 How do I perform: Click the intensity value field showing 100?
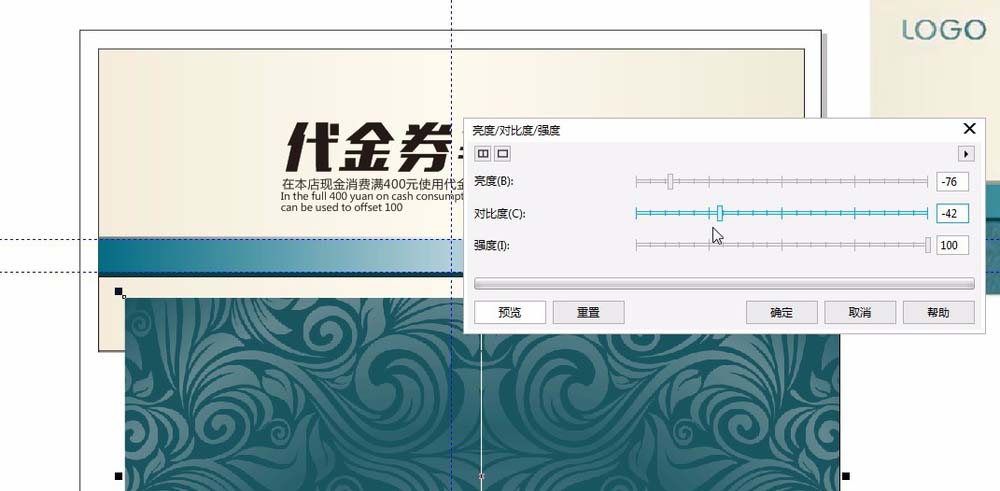pos(952,246)
